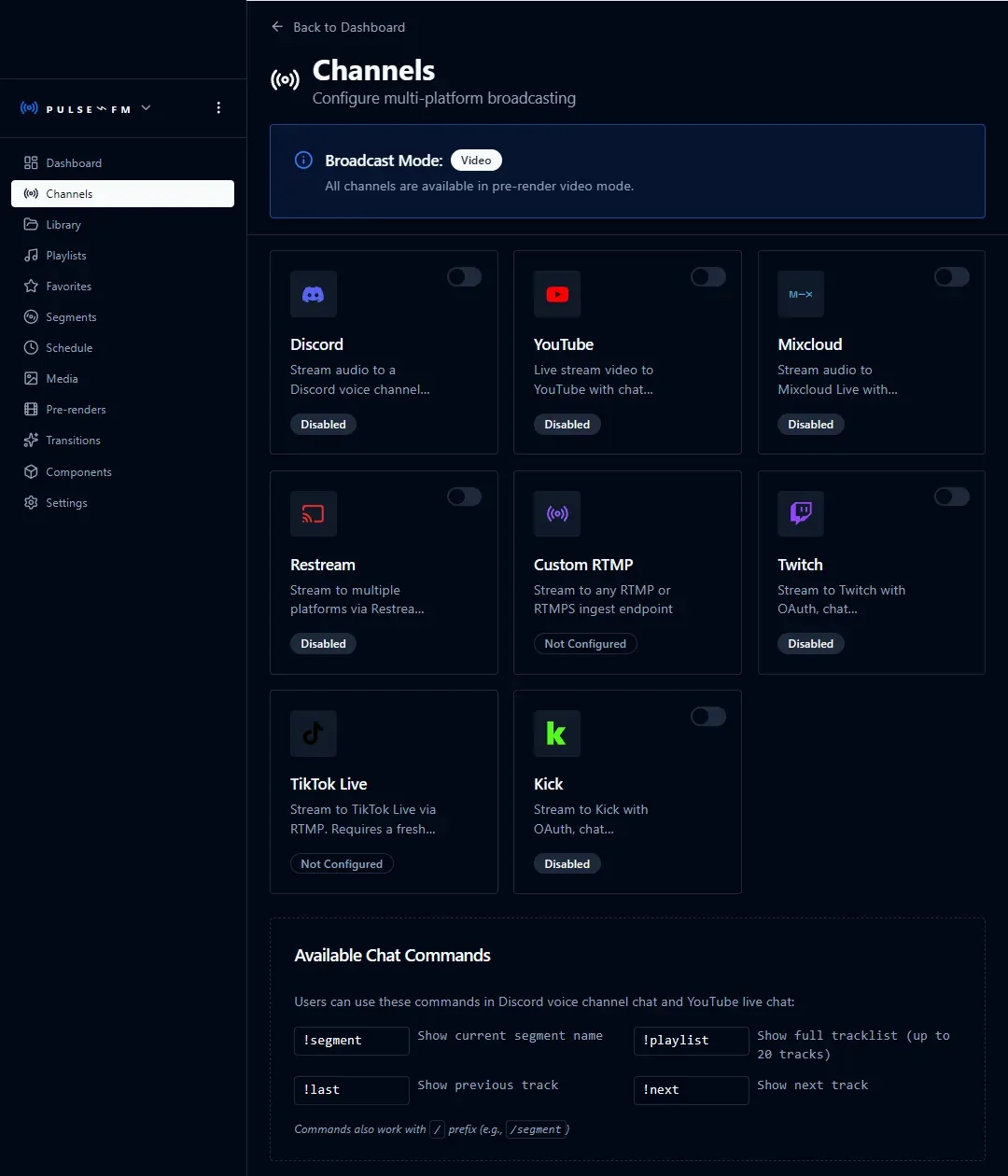Open Pre-renders in the sidebar
The width and height of the screenshot is (1008, 1176).
(122, 409)
